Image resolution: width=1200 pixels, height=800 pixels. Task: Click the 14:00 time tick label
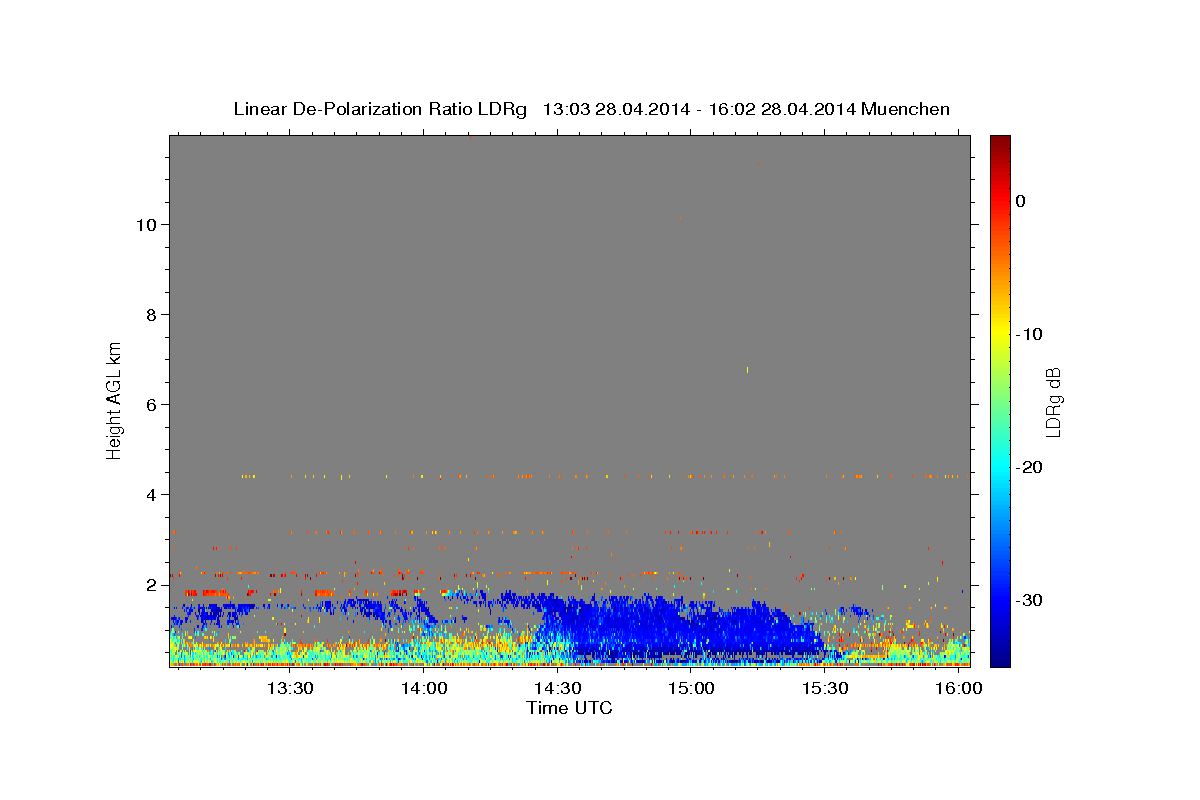pos(424,689)
